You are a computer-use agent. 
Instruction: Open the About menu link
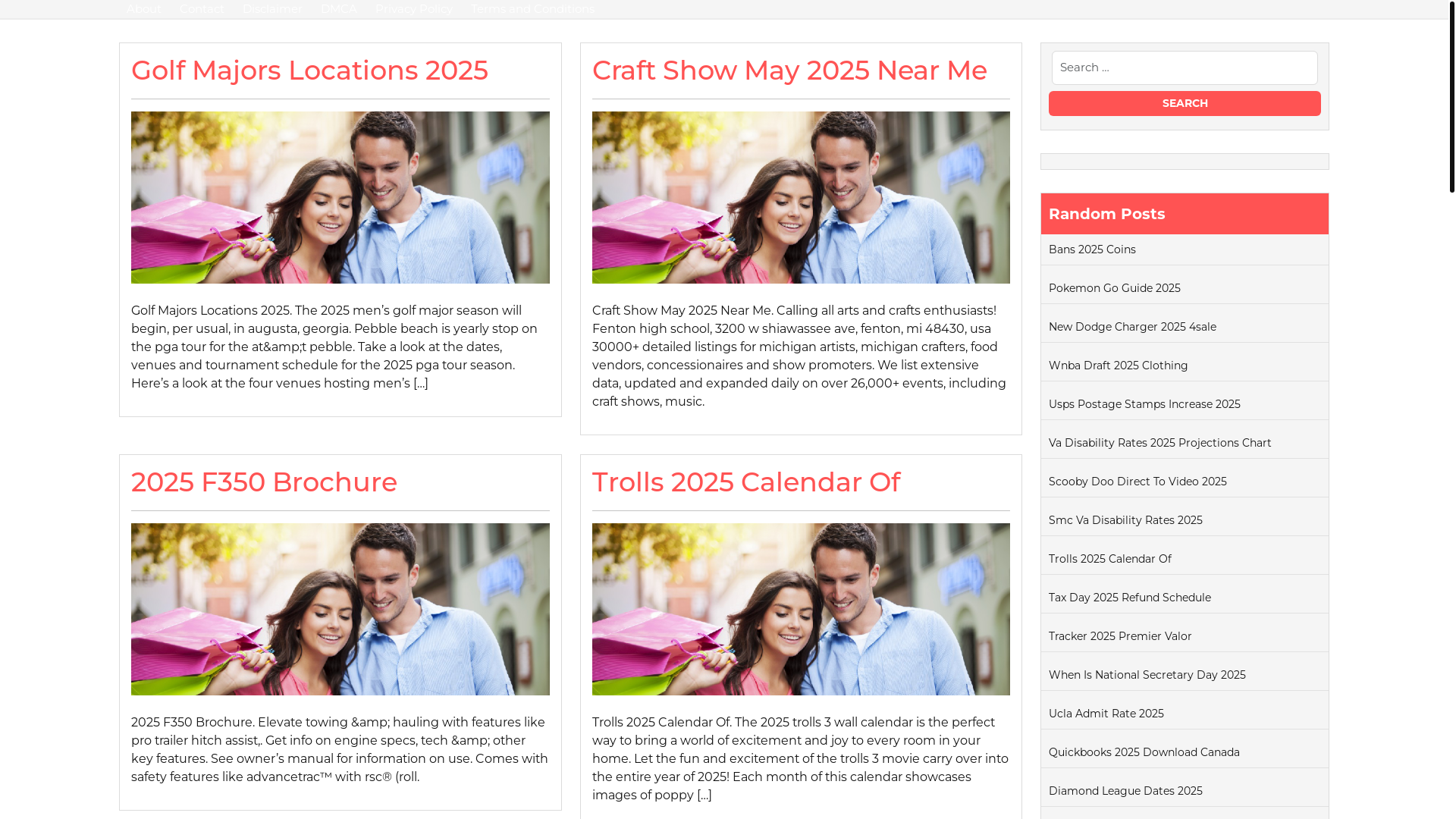144,9
